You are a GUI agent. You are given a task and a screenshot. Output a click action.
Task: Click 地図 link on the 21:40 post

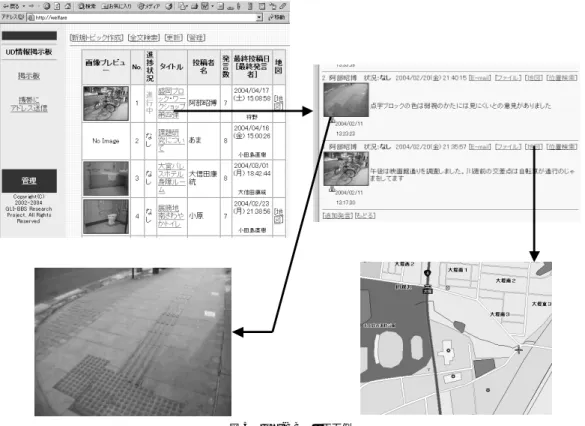pyautogui.click(x=534, y=78)
